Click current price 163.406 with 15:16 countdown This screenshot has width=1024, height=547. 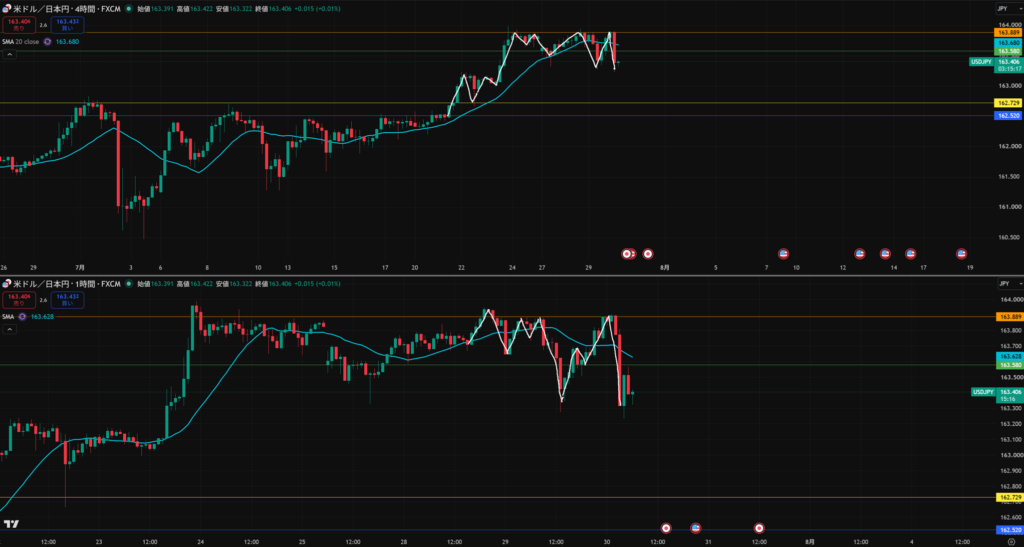1010,395
